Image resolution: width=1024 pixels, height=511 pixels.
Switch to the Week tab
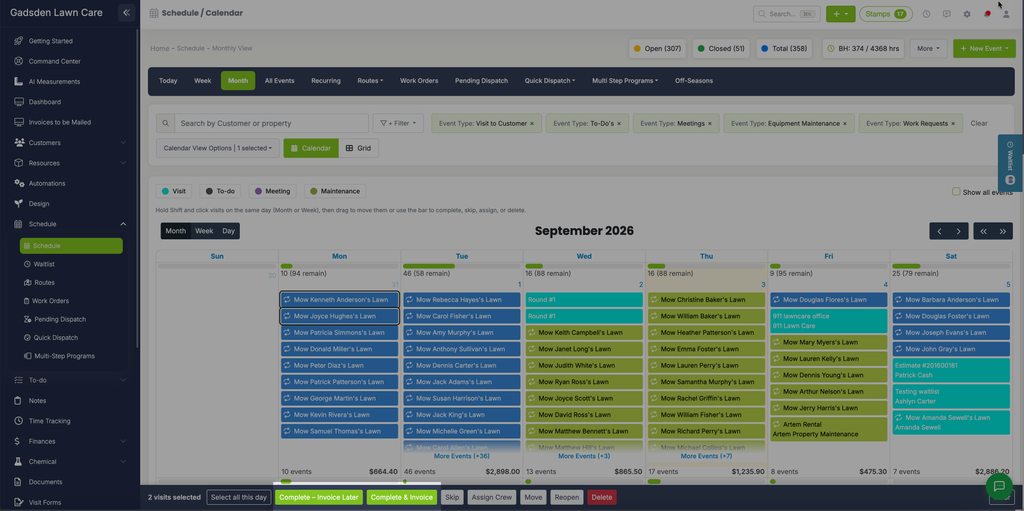pyautogui.click(x=202, y=81)
